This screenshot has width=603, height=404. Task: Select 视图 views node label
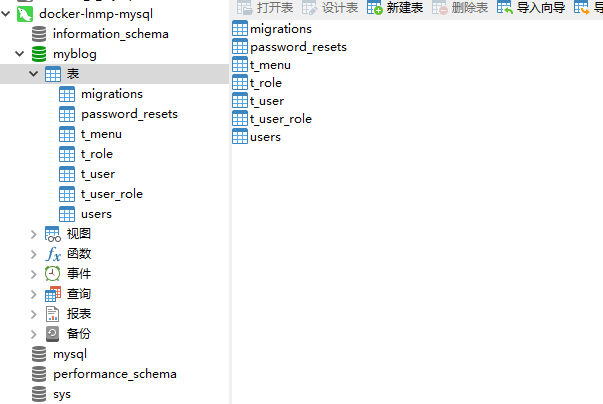[x=79, y=234]
